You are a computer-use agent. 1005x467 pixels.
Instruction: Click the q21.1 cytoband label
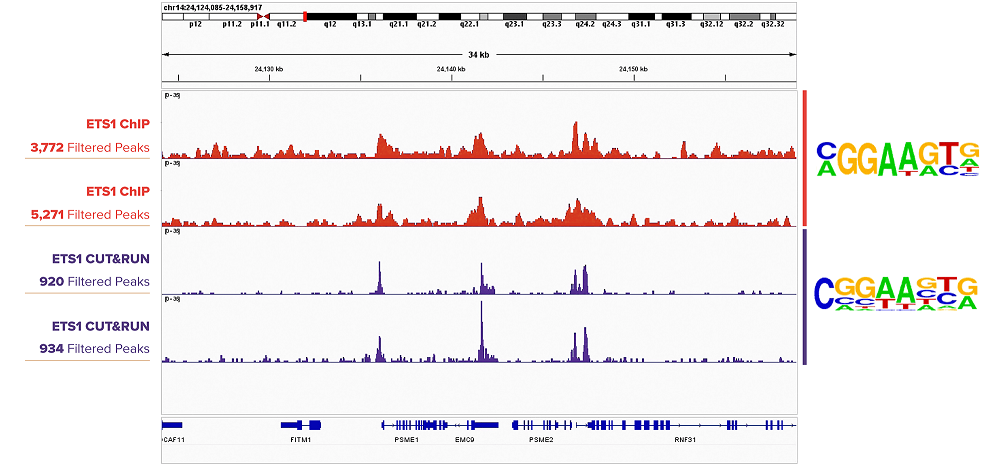coord(399,24)
